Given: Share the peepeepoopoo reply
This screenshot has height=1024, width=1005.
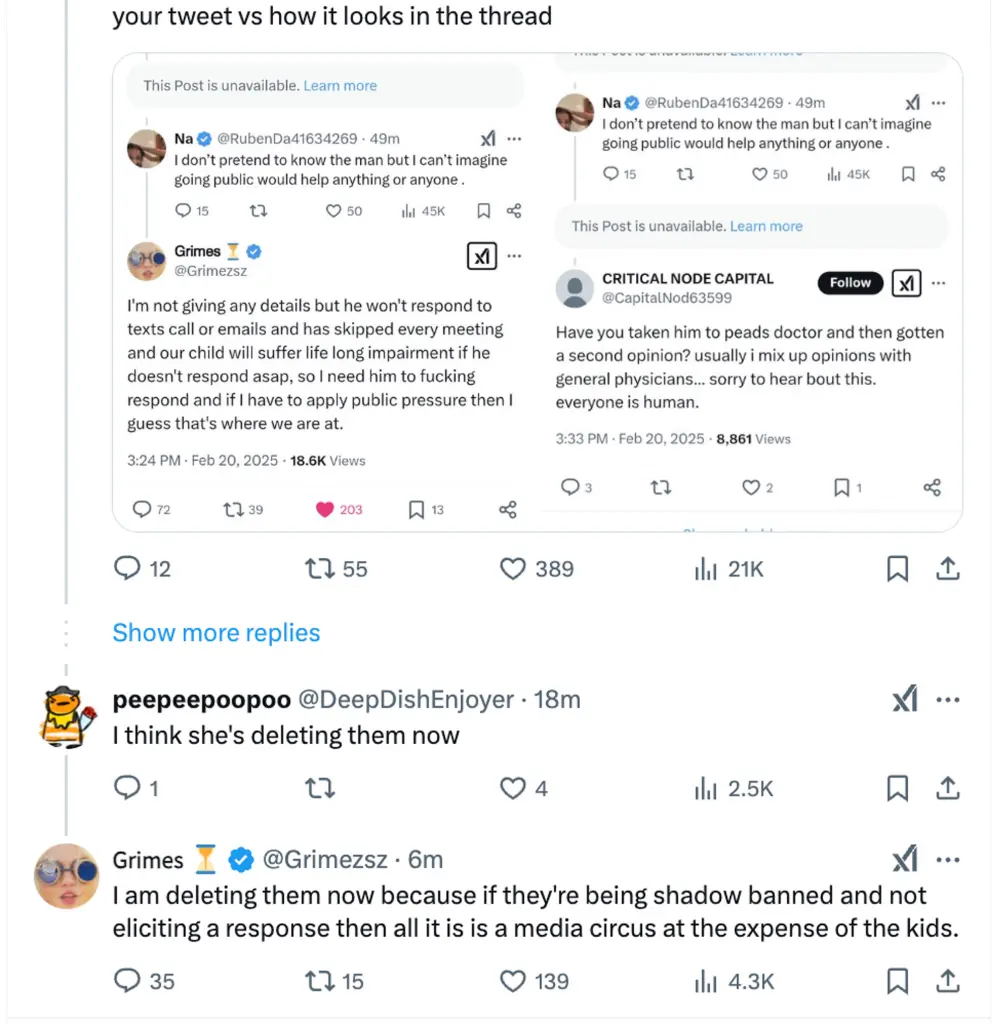Looking at the screenshot, I should click(947, 789).
